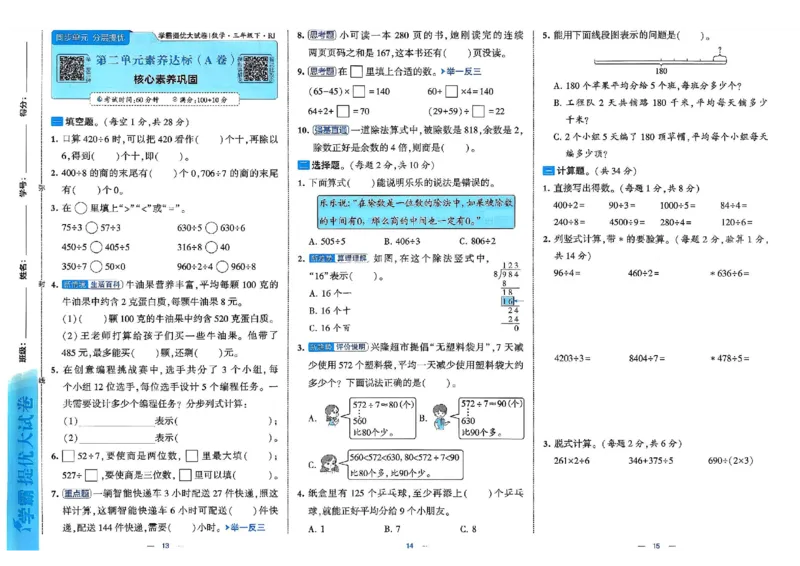The width and height of the screenshot is (800, 566).
Task: Click the left QR code in the header
Action: coord(71,68)
